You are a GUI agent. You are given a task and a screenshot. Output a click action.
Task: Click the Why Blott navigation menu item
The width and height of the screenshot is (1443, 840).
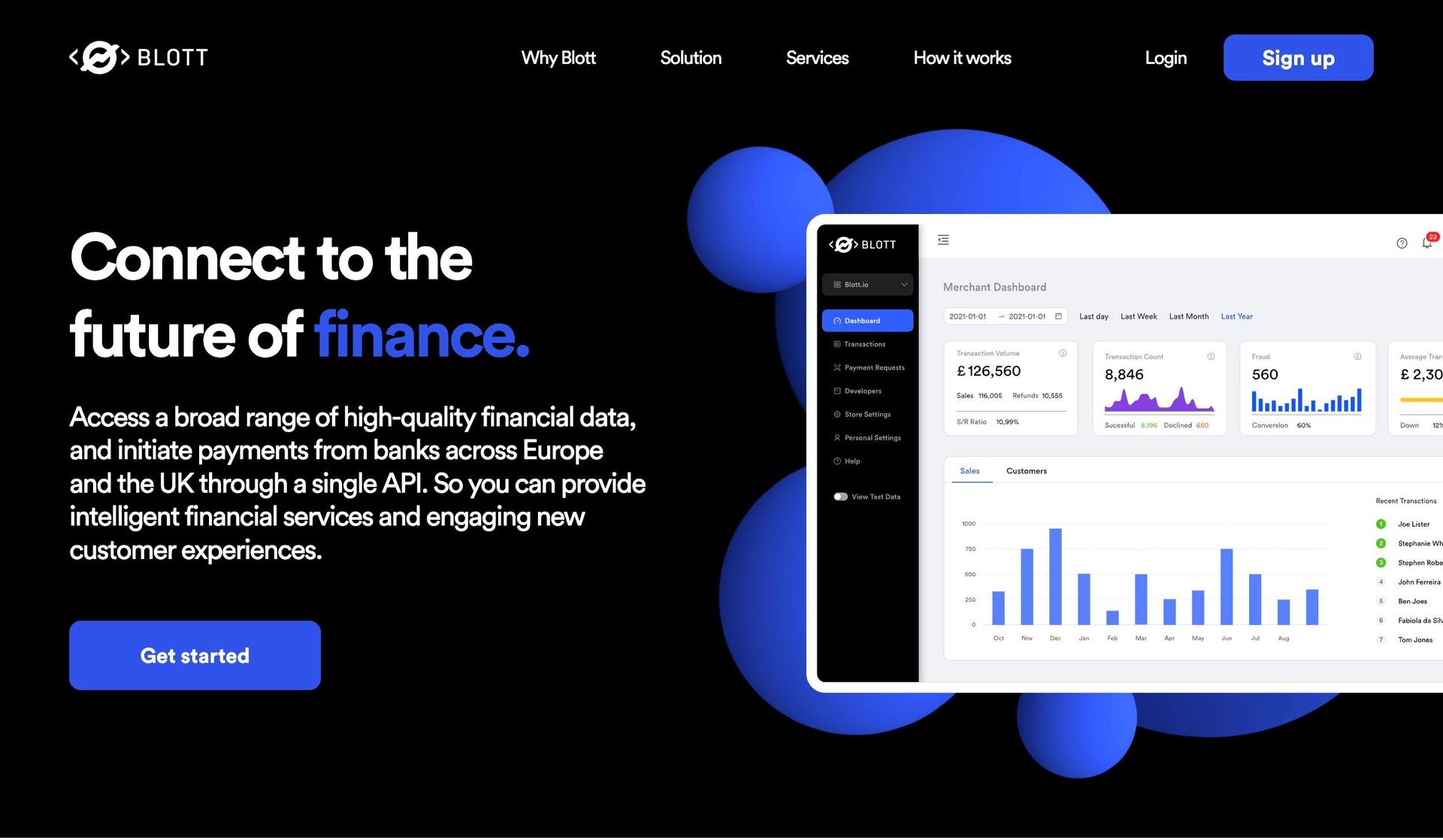tap(558, 57)
